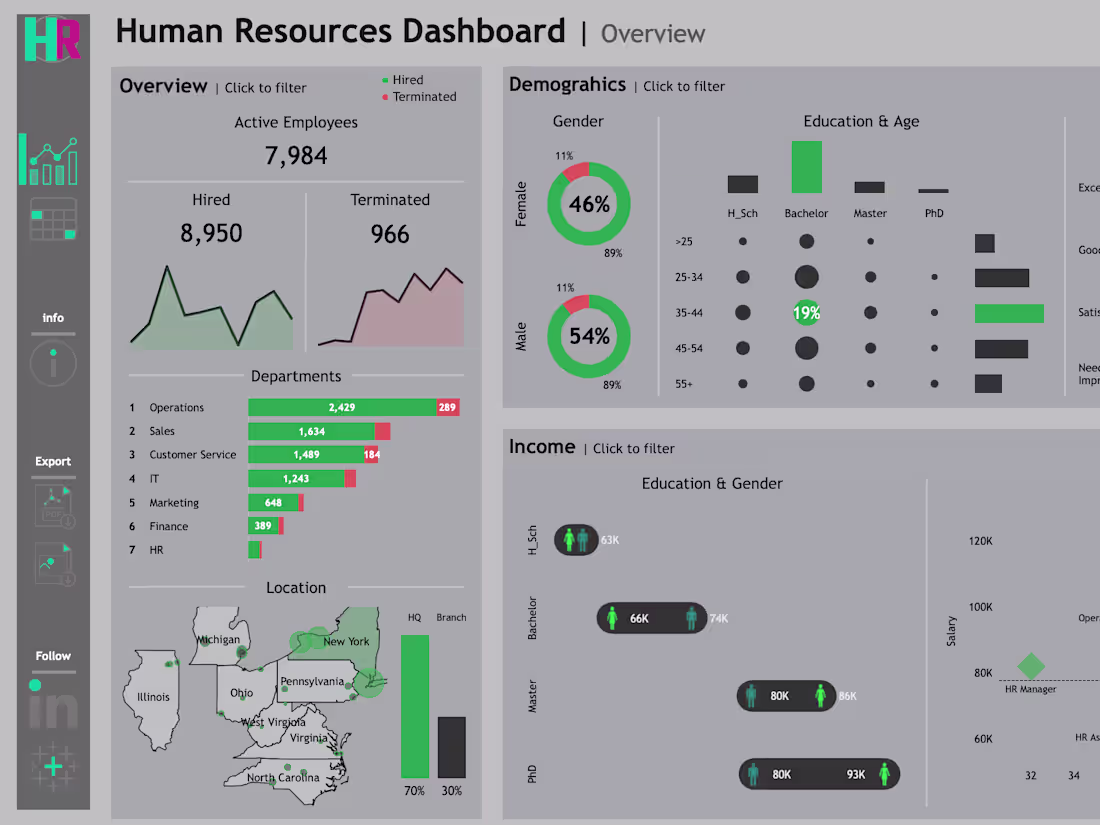
Task: Select the HR Manager diamond in Salary scatter
Action: pos(1031,664)
